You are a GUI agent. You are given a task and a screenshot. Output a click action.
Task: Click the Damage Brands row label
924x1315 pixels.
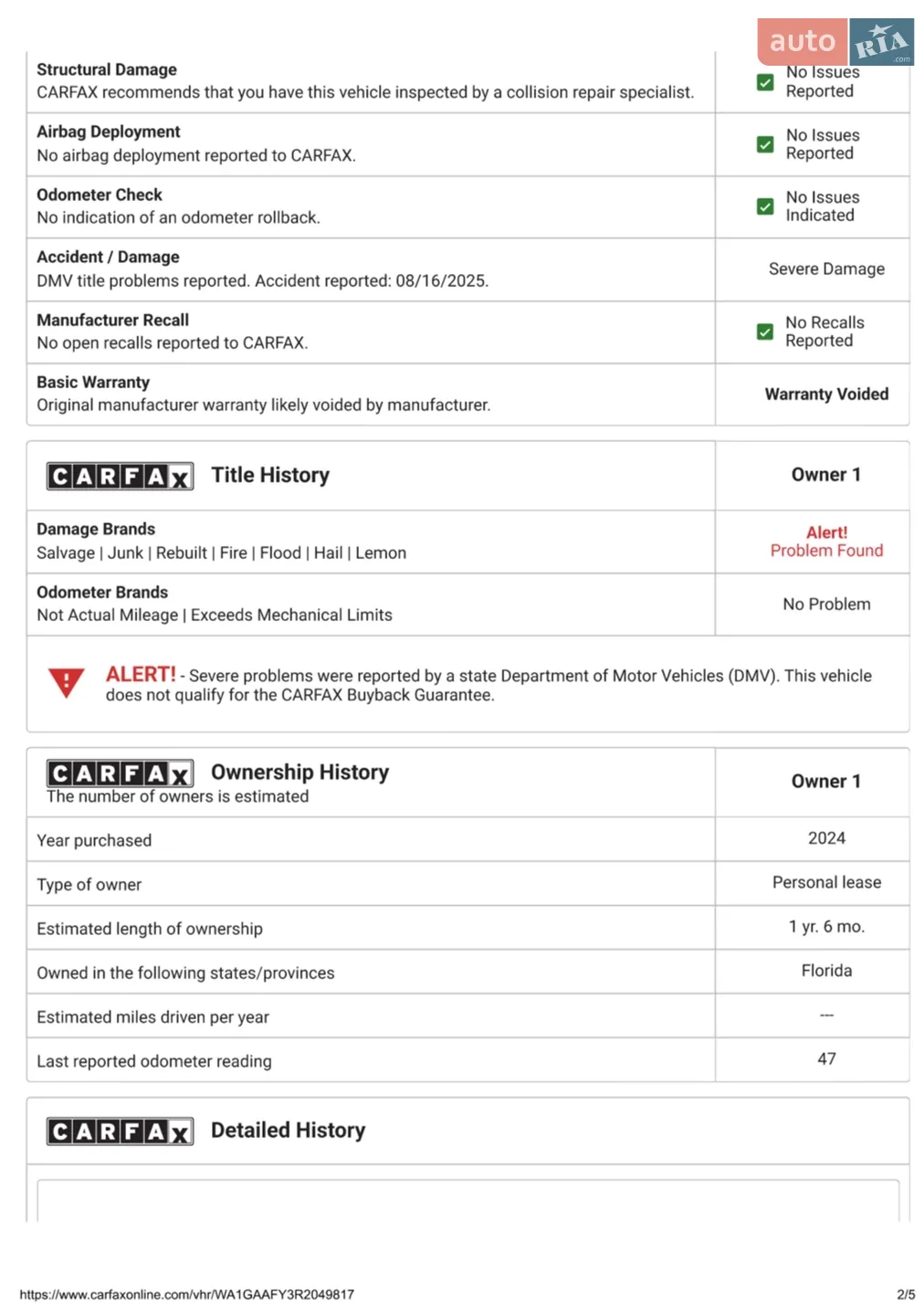[96, 529]
